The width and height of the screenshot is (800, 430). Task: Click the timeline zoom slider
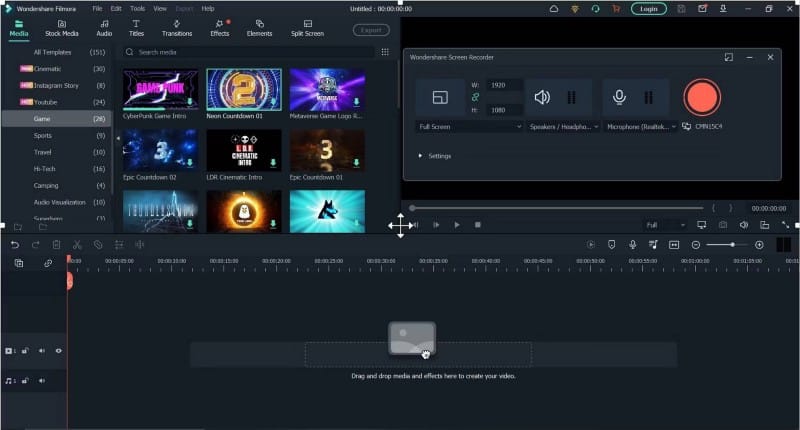coord(727,245)
